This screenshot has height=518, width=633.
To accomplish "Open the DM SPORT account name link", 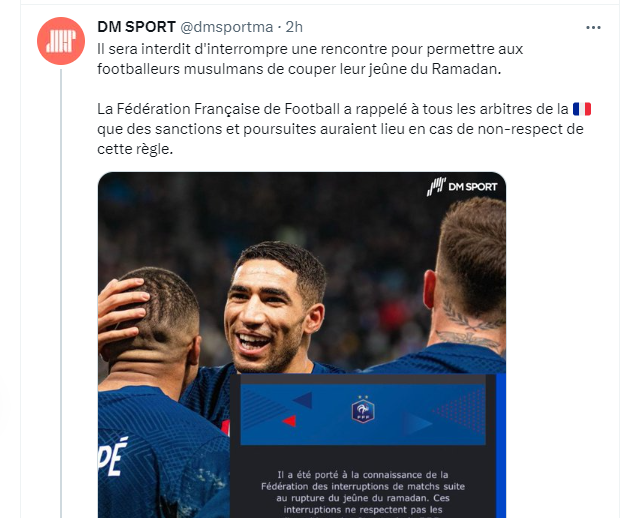I will [136, 27].
